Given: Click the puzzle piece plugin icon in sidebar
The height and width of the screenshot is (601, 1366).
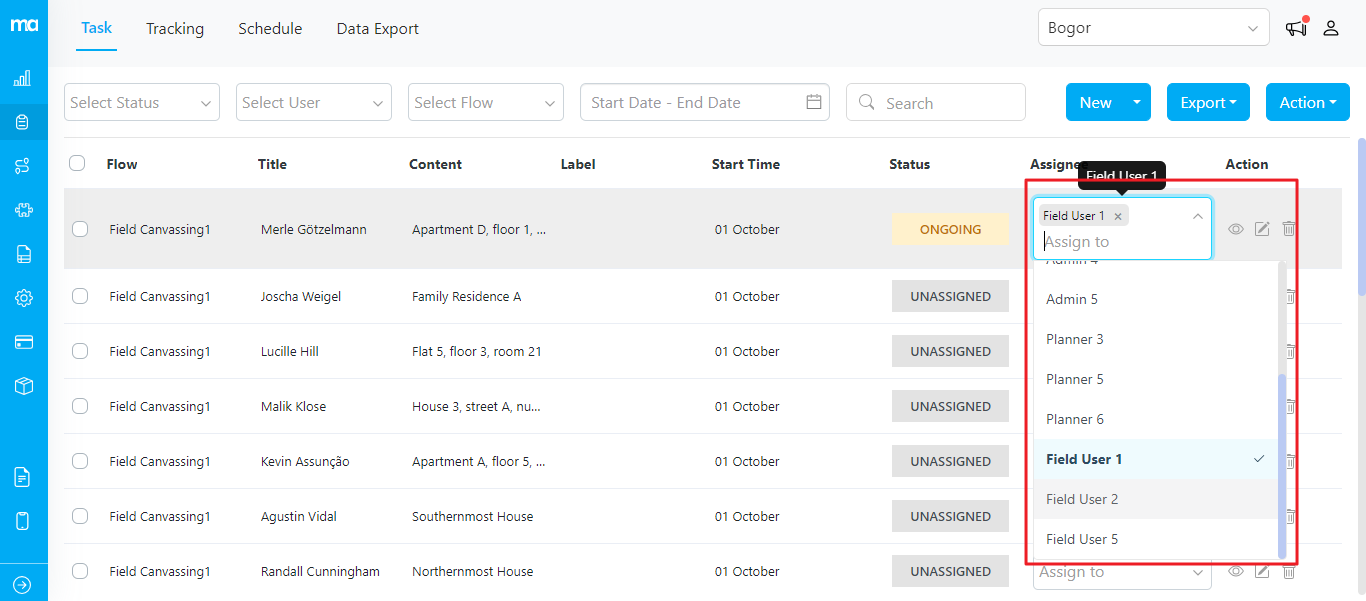Looking at the screenshot, I should click(x=24, y=209).
